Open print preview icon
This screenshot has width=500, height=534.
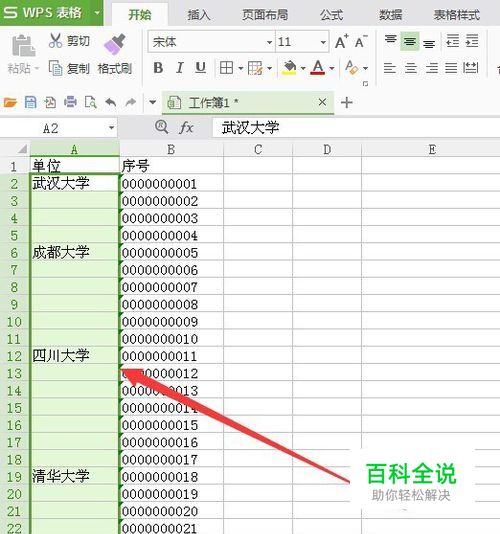pyautogui.click(x=91, y=102)
